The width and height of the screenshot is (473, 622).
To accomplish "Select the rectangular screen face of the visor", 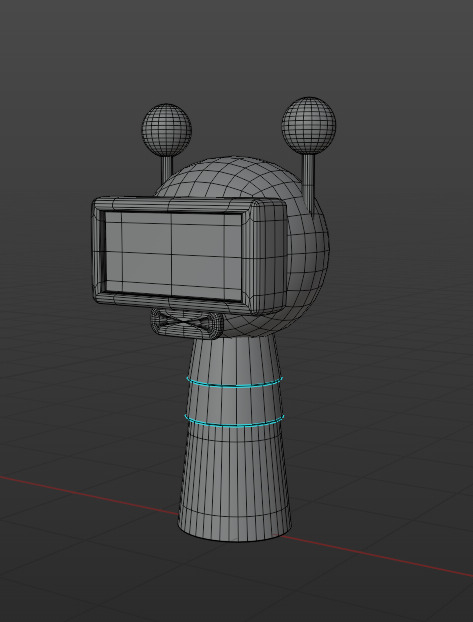I will point(173,255).
